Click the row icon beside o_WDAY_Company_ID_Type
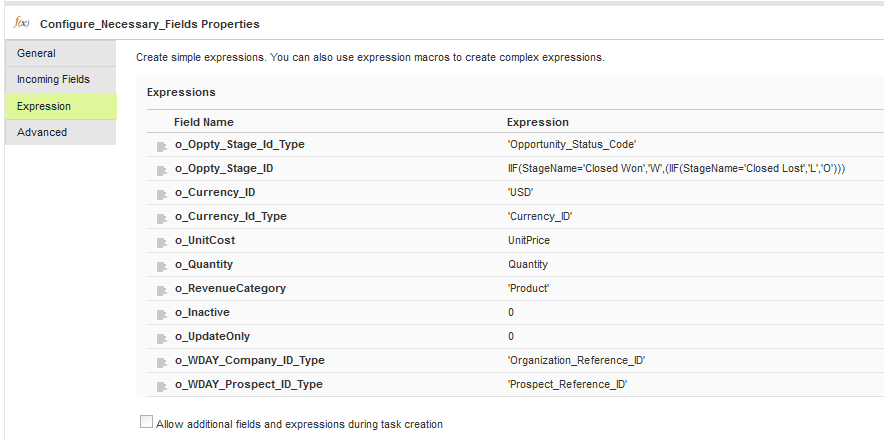This screenshot has height=439, width=884. click(x=162, y=362)
